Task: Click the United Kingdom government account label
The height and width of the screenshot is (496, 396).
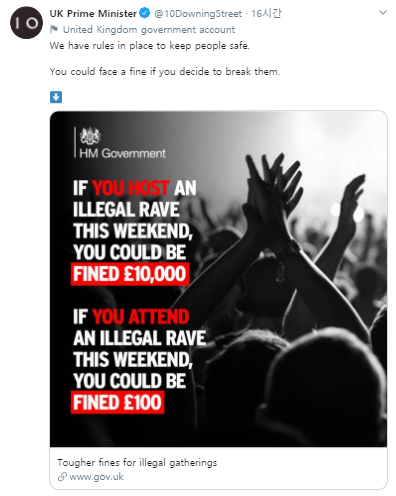Action: coord(149,30)
